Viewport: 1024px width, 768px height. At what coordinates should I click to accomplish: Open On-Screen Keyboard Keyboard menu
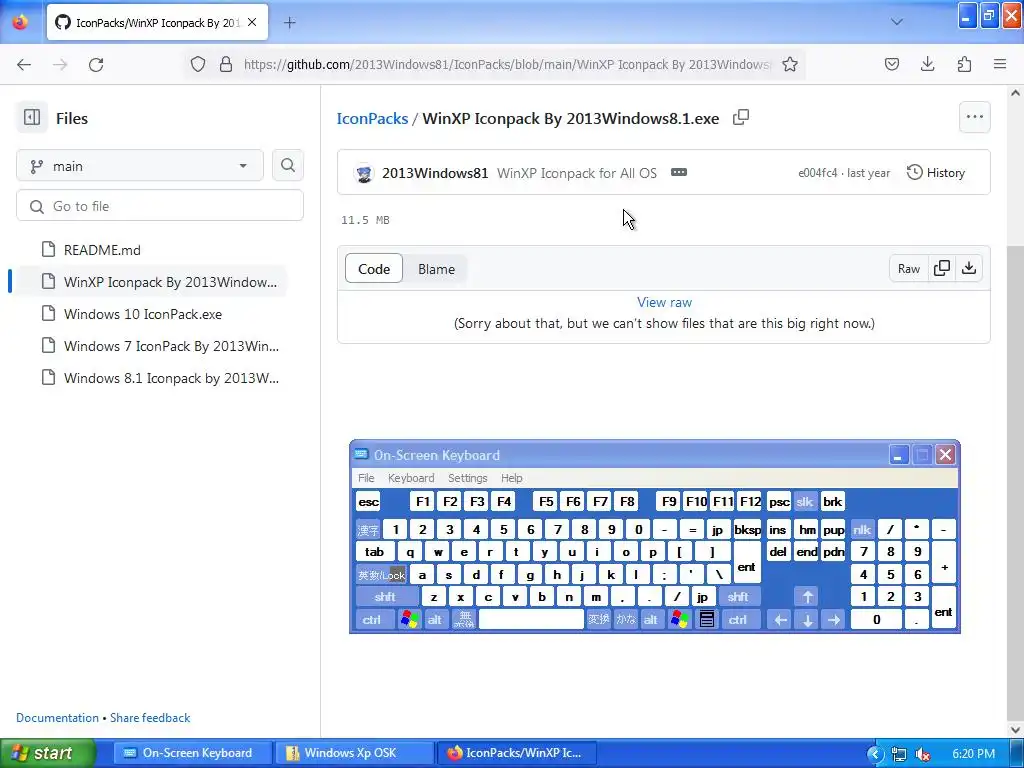coord(411,477)
